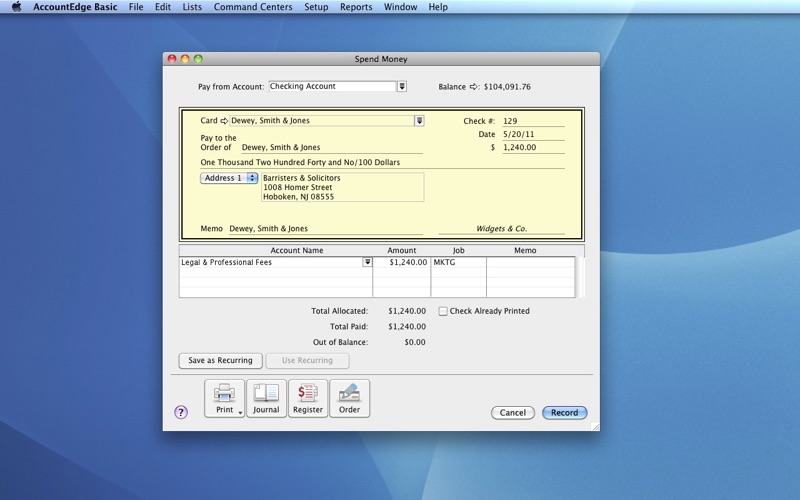Click the Cancel button
This screenshot has height=500, width=800.
click(x=513, y=413)
